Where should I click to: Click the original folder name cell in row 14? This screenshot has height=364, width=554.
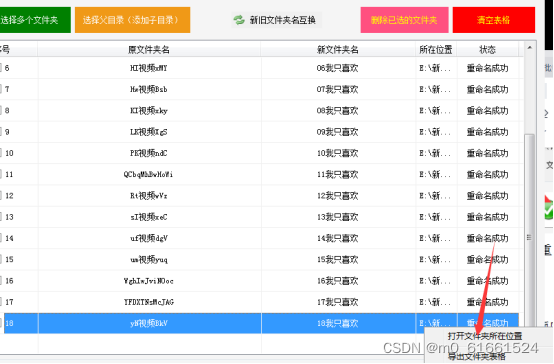tap(149, 238)
